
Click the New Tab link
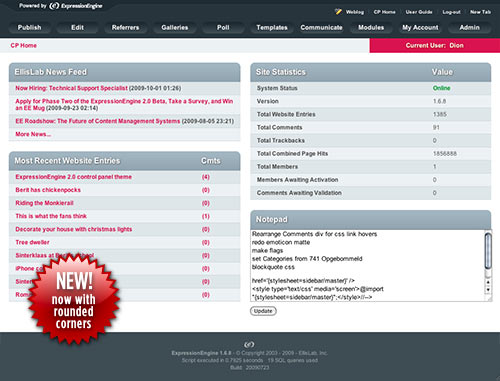[x=480, y=12]
